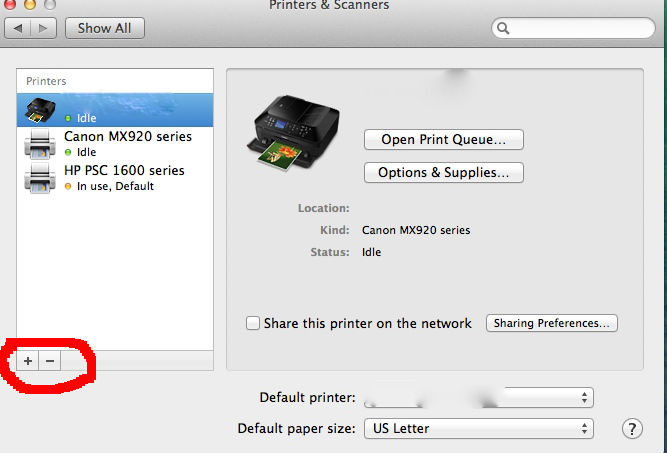Open Options & Supplies
Screen dimensions: 667x453
pyautogui.click(x=443, y=172)
